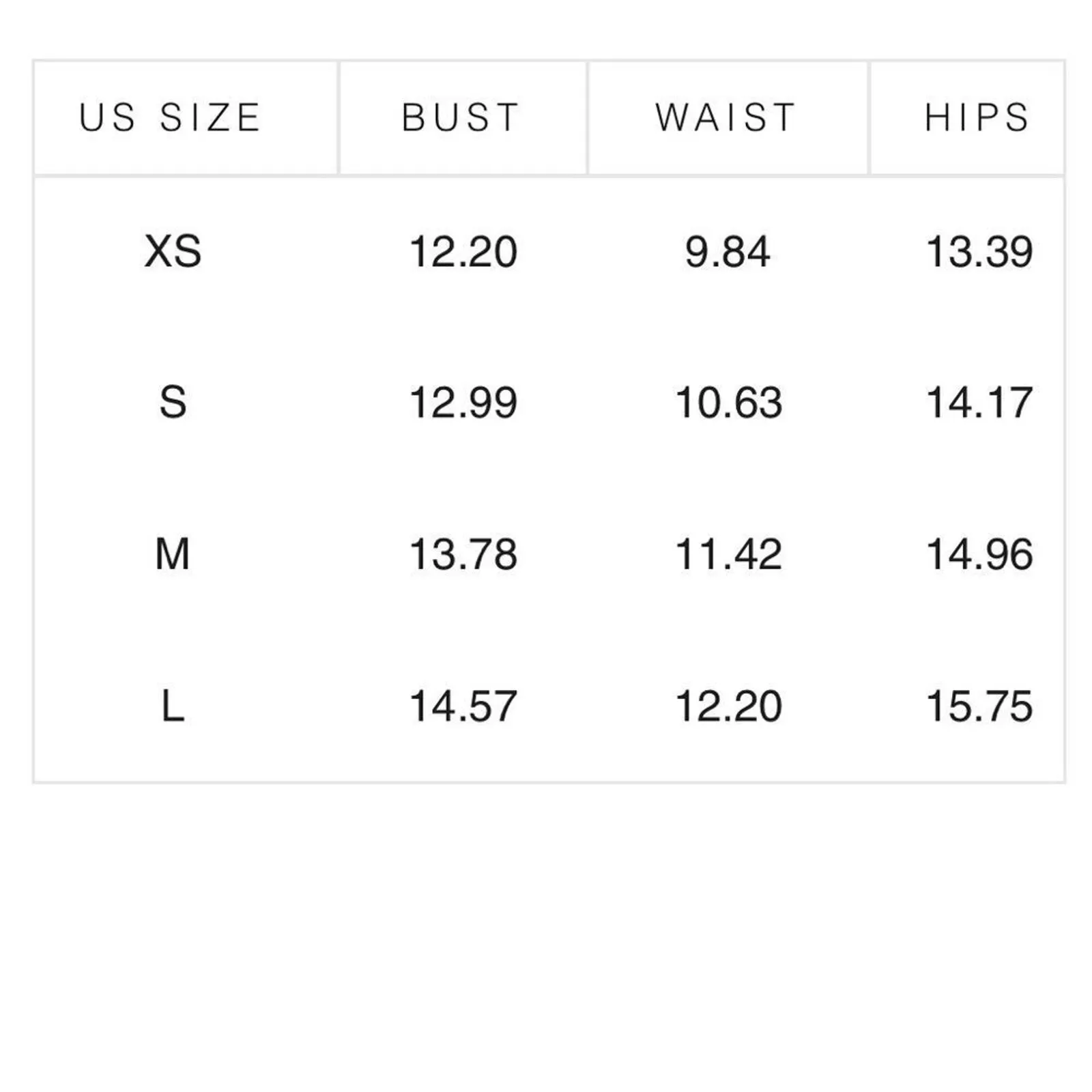Select S hips value 14.17
This screenshot has width=1092, height=1092.
(x=979, y=402)
